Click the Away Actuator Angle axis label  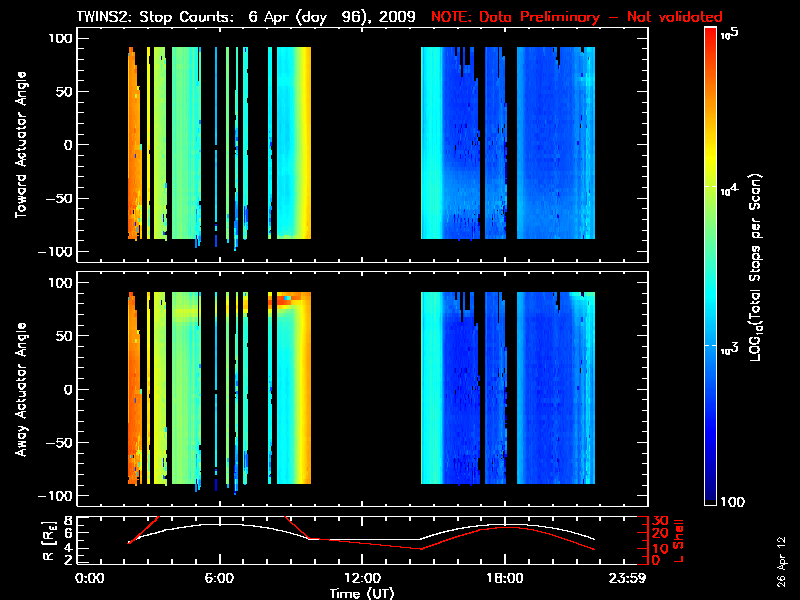[x=19, y=390]
